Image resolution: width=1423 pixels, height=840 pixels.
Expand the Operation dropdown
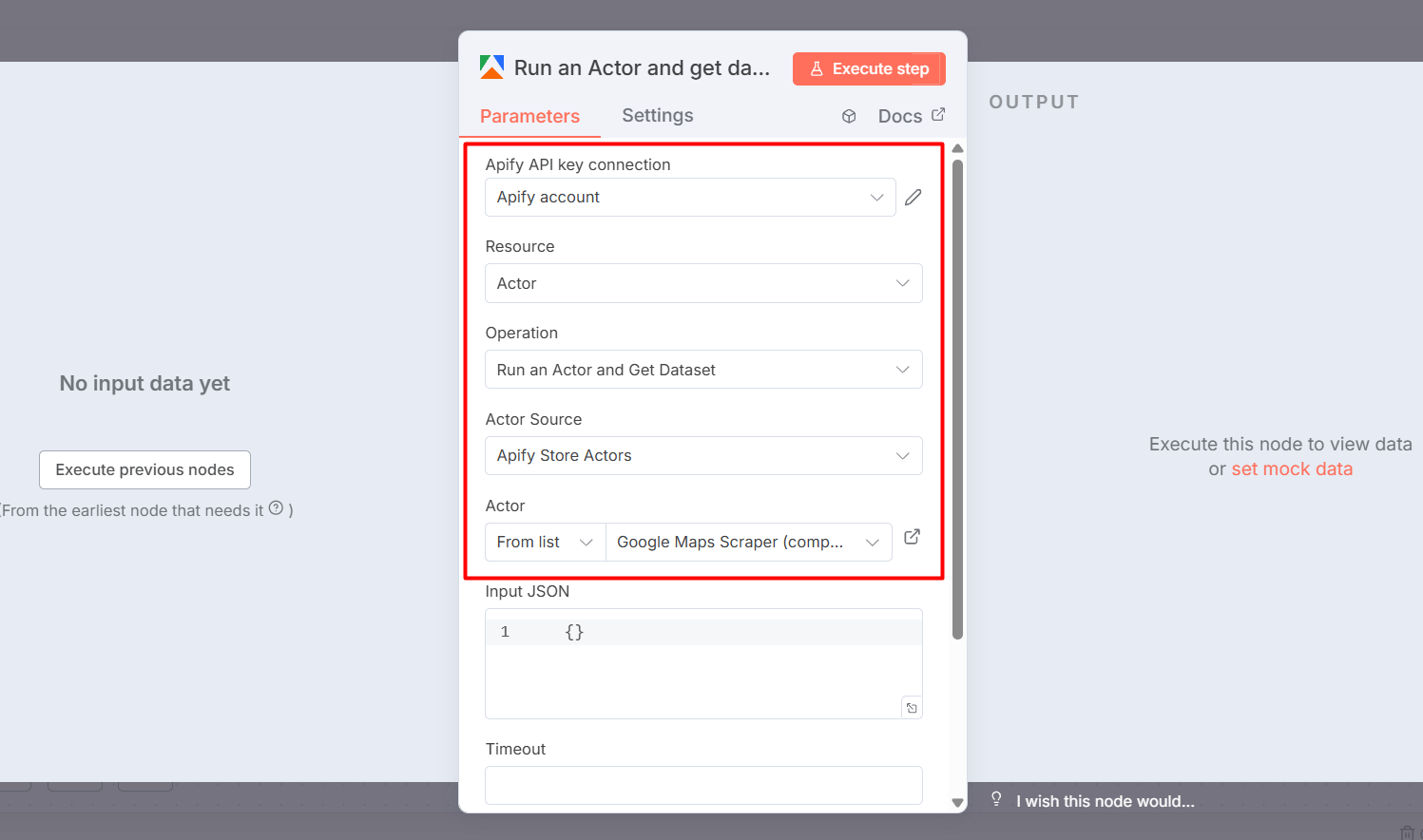(x=702, y=370)
